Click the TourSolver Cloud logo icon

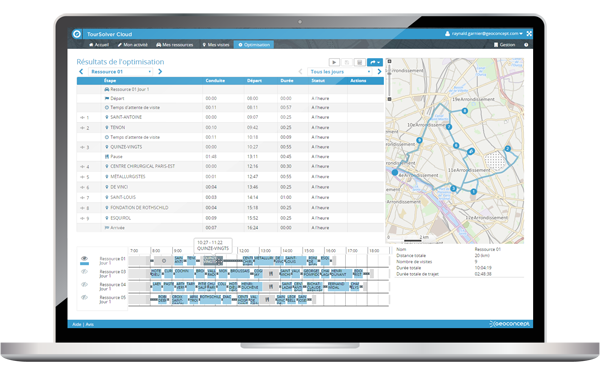point(77,34)
